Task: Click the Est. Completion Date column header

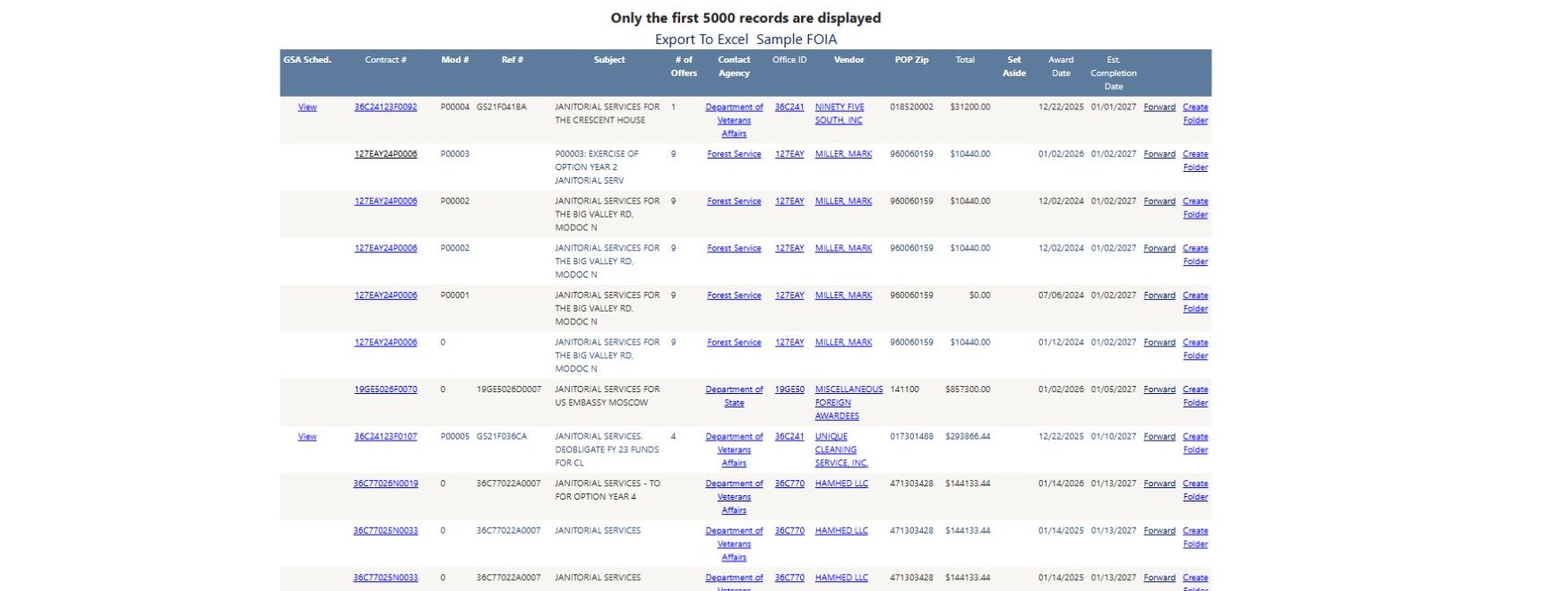Action: click(1114, 73)
